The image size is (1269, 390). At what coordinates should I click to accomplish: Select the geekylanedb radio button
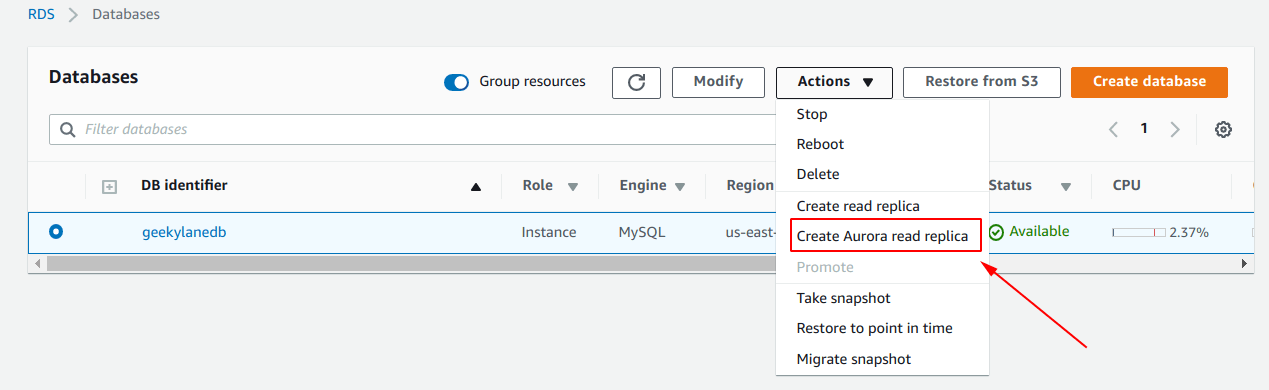click(56, 232)
